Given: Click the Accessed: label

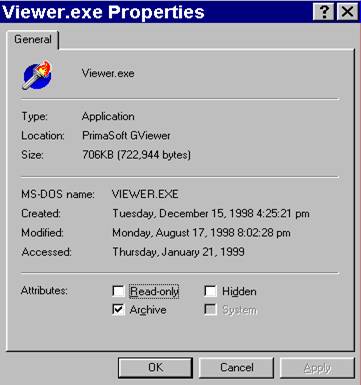Looking at the screenshot, I should (46, 252).
